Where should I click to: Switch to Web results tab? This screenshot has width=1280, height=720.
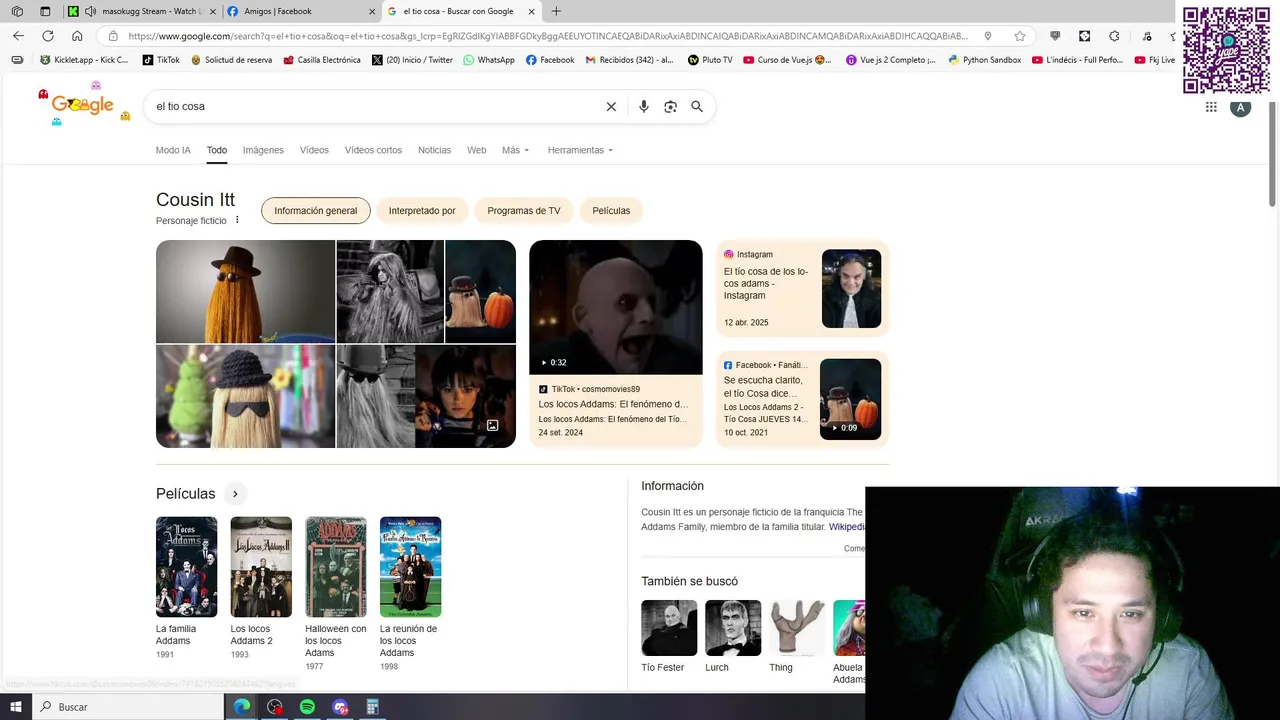tap(476, 150)
